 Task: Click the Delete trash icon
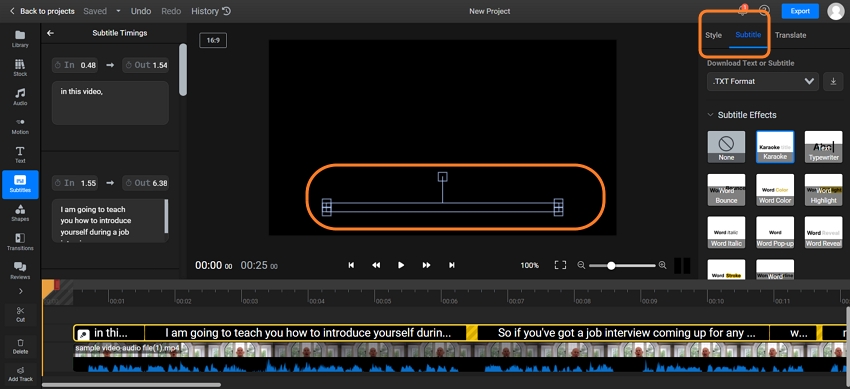(20, 346)
